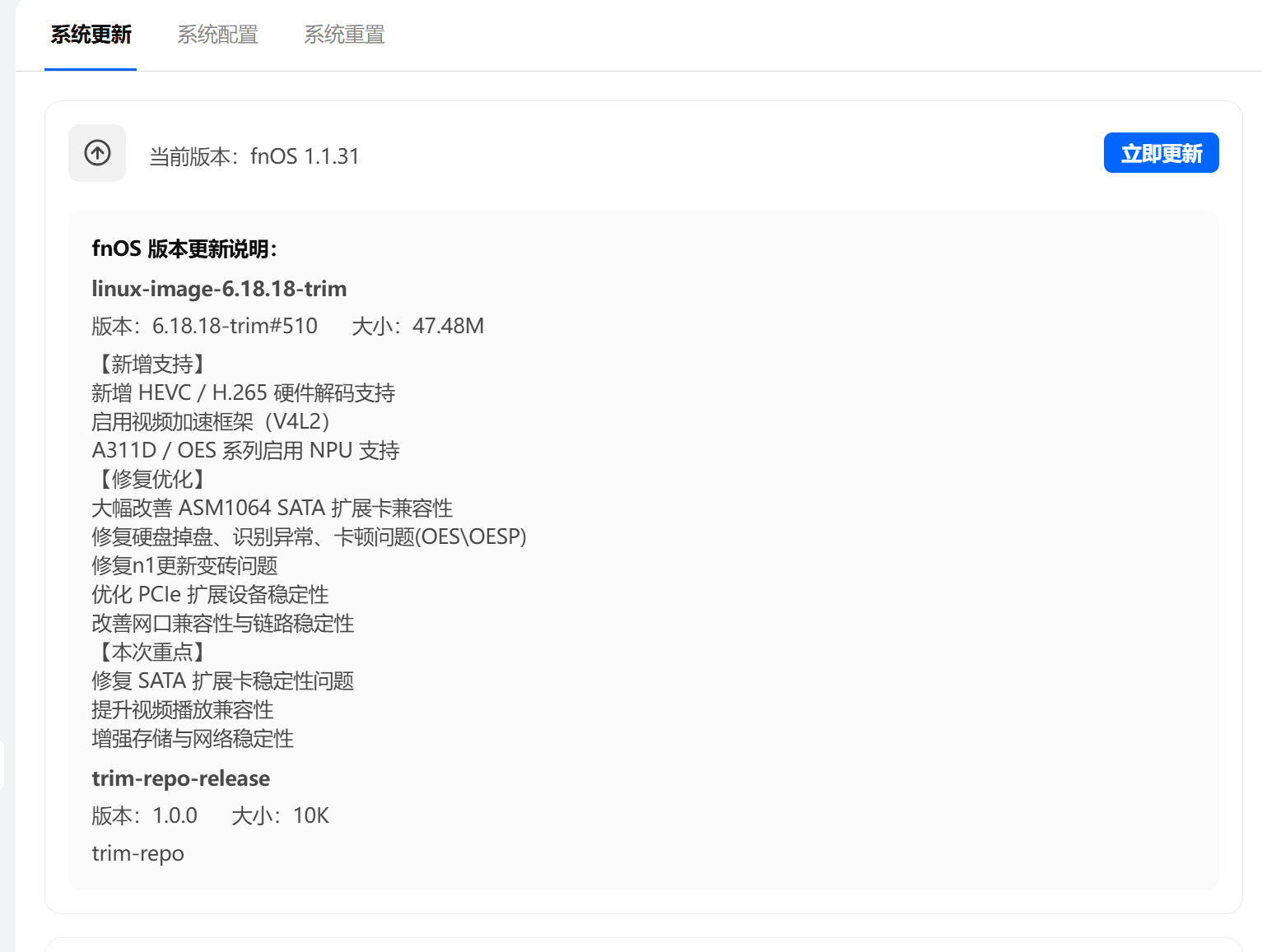
Task: Click the line A311D / OES 系列启用 NPU 支持
Action: point(245,450)
